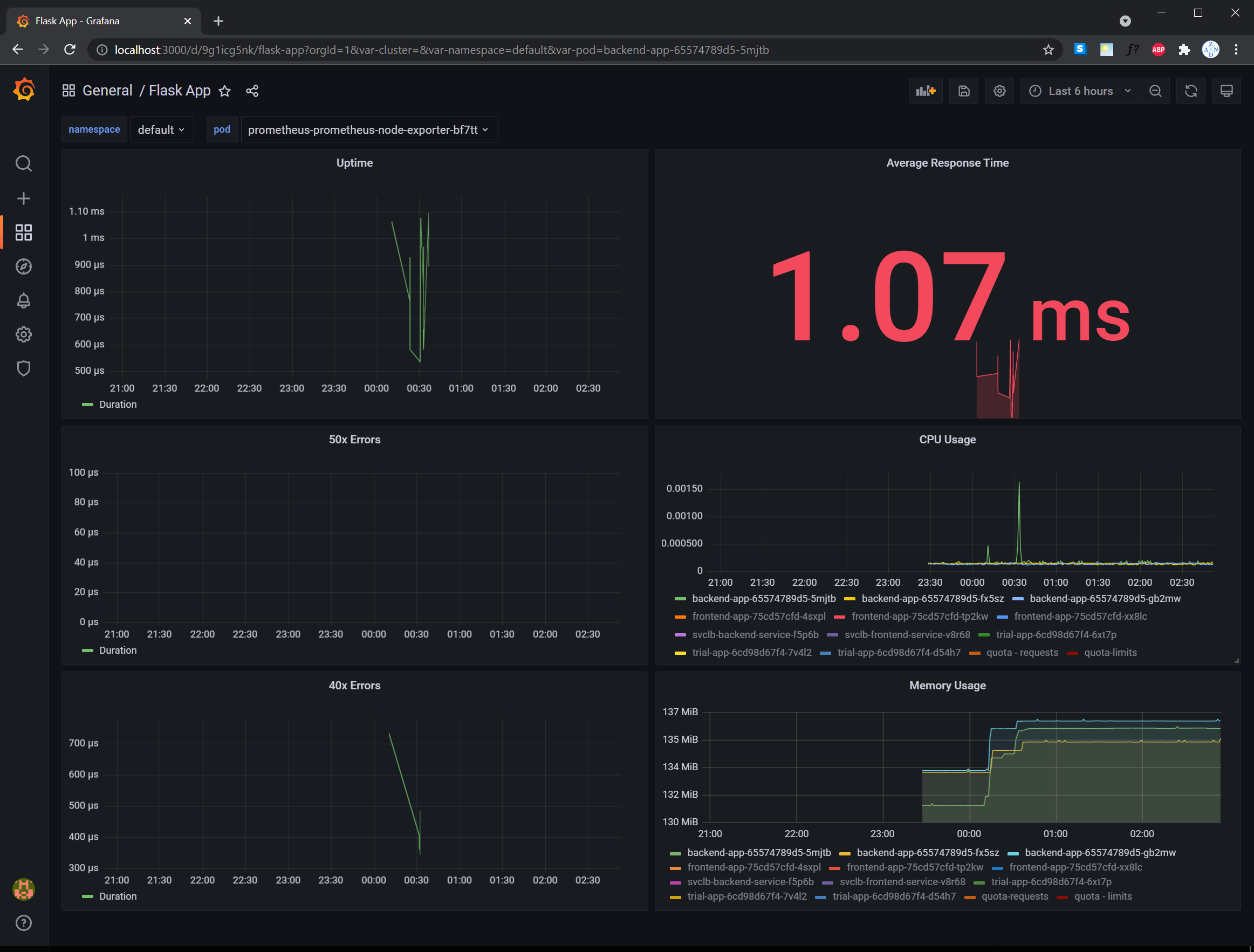The image size is (1254, 952).
Task: Expand the namespace default dropdown
Action: (x=162, y=130)
